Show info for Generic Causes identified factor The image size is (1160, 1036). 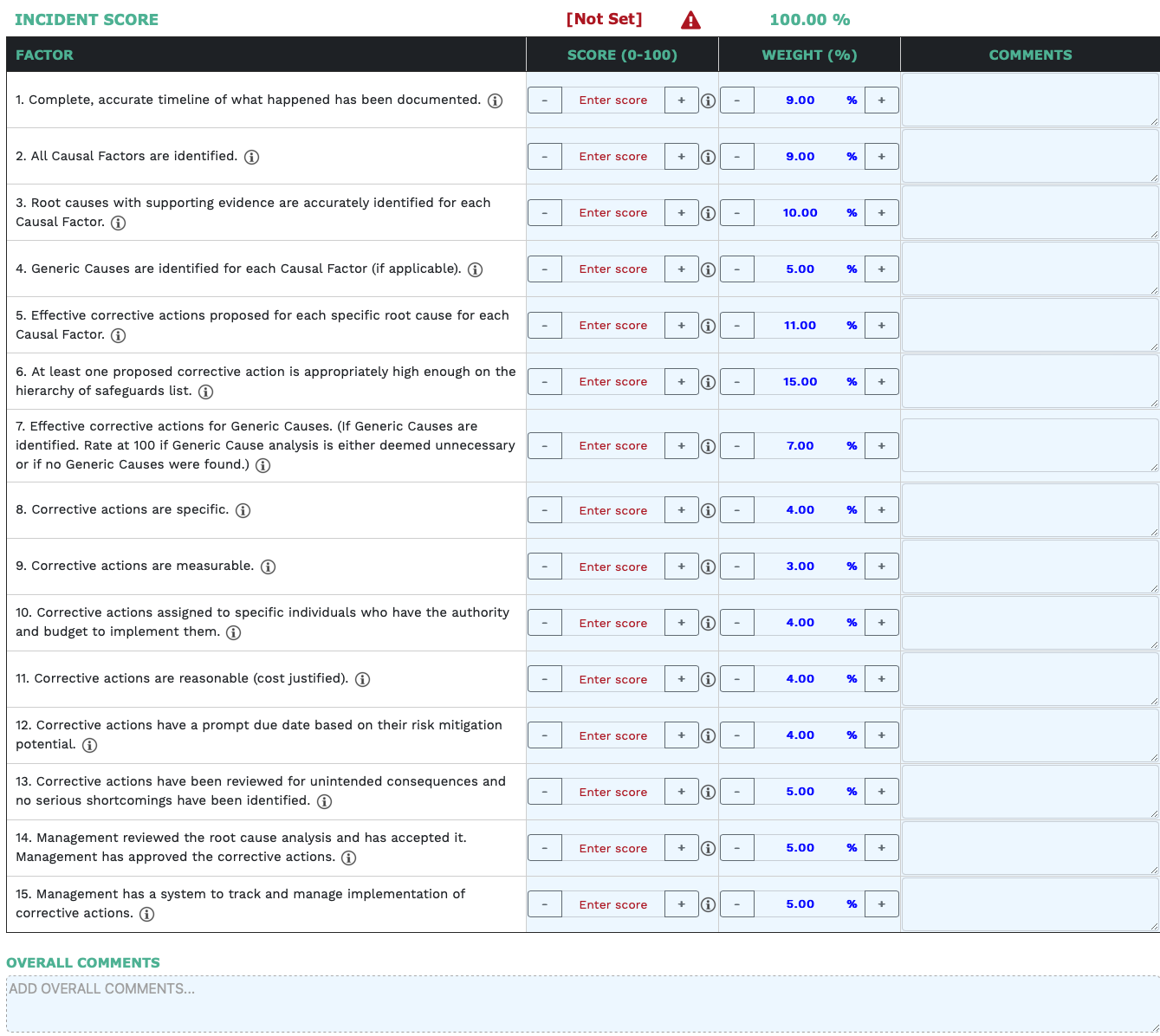click(x=475, y=269)
